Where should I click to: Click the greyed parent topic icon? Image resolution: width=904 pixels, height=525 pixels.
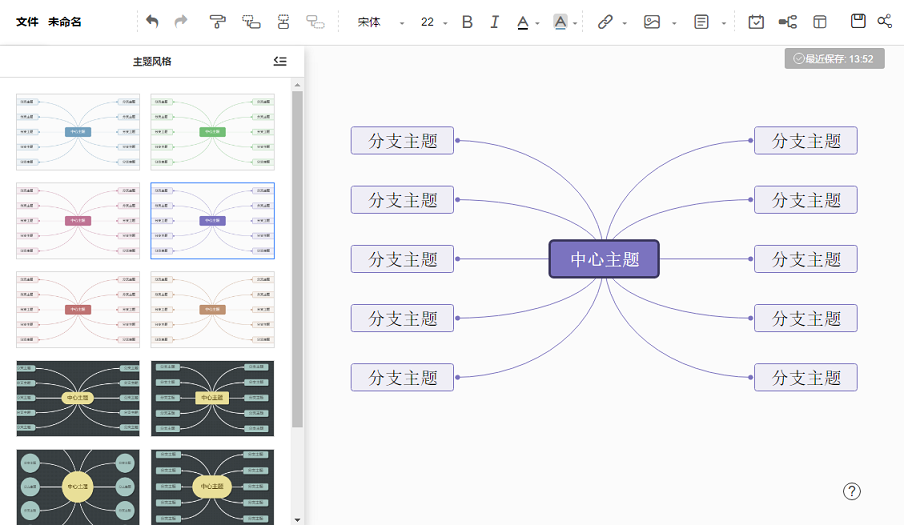pyautogui.click(x=315, y=22)
